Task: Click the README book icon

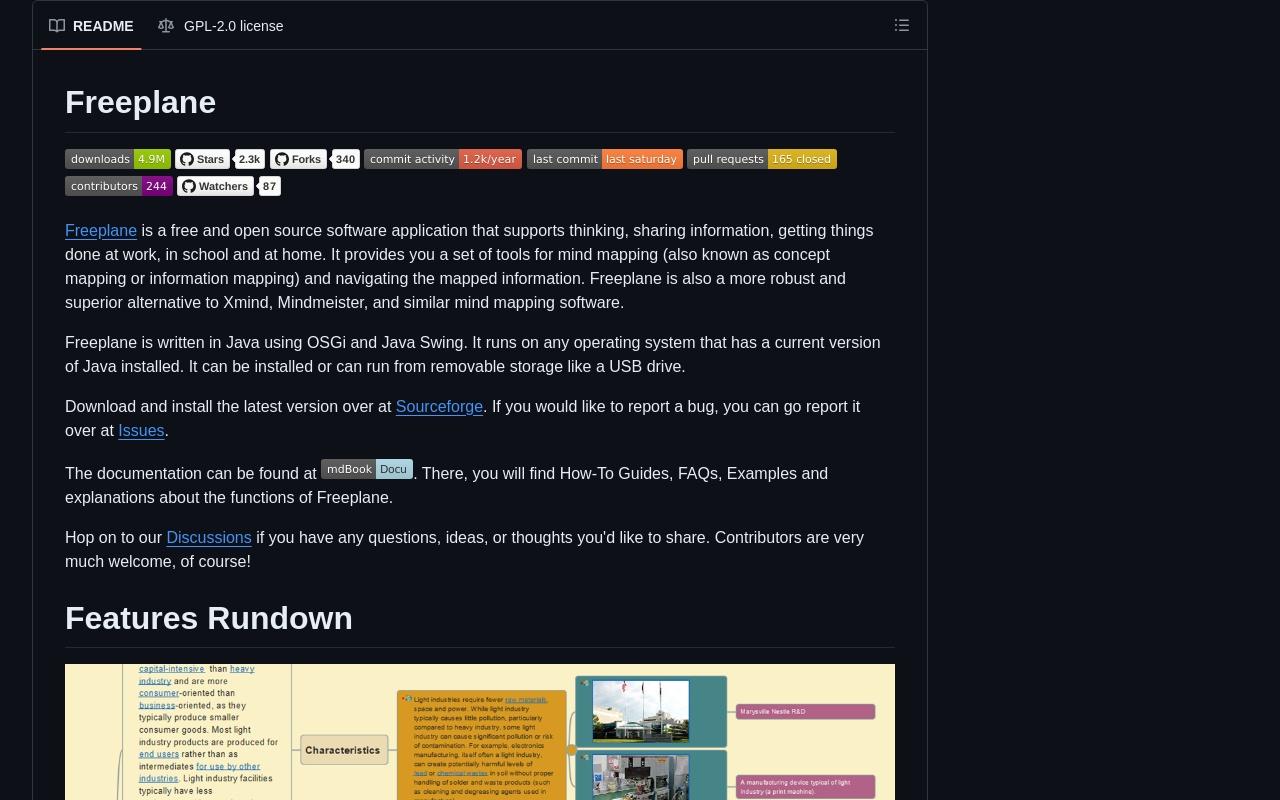Action: coord(57,26)
